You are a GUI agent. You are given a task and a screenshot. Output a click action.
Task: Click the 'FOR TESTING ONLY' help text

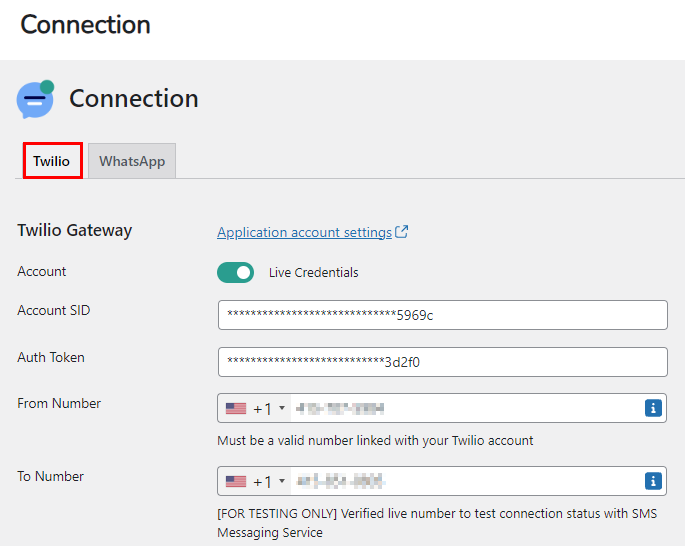[437, 523]
